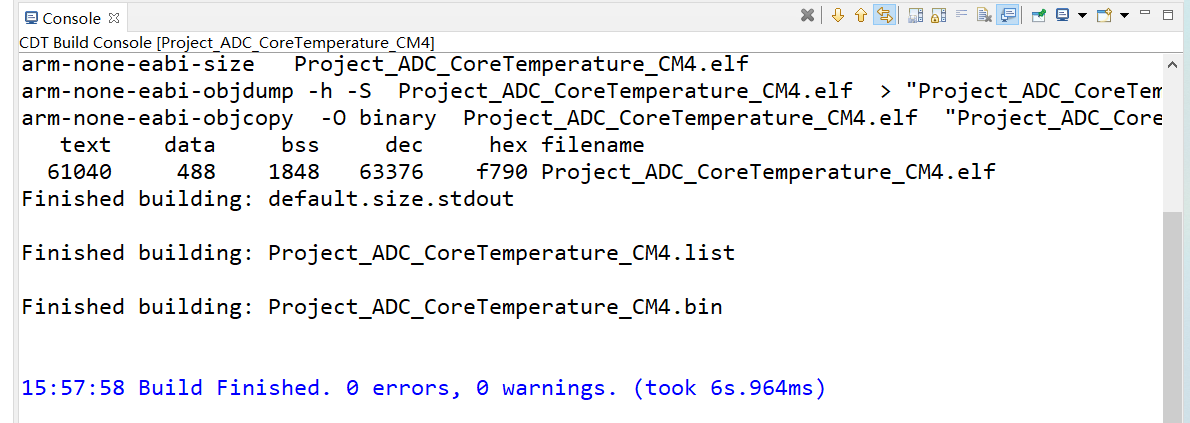Viewport: 1190px width, 423px height.
Task: Click the Copy Build Log icon
Action: pyautogui.click(x=915, y=15)
